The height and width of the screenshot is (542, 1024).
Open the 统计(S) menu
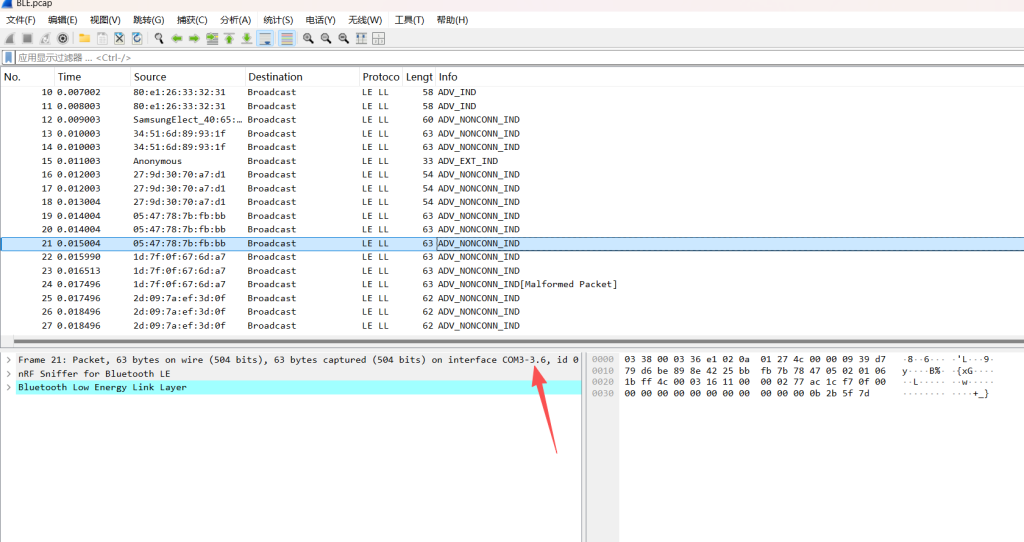[278, 20]
